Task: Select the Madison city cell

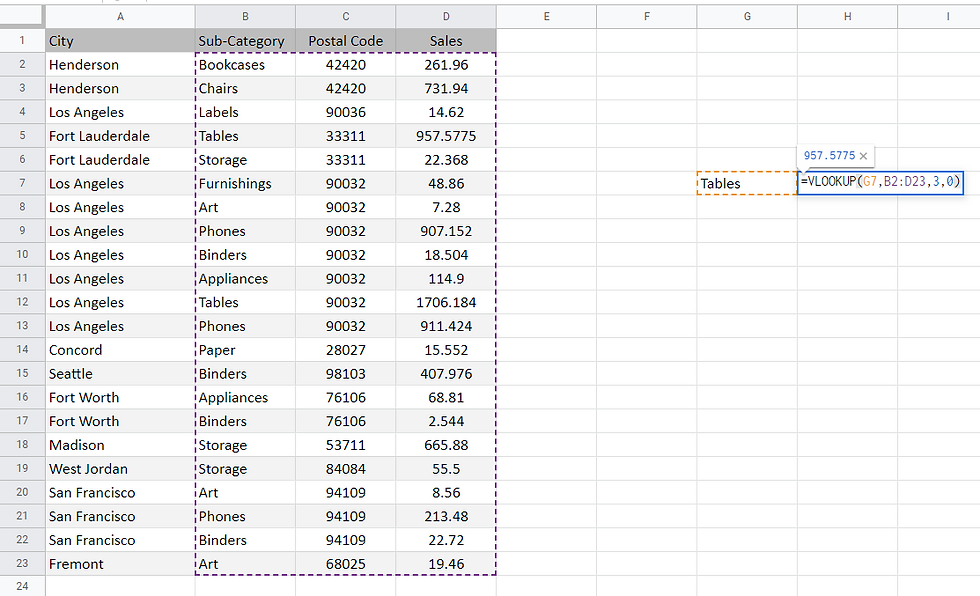Action: [120, 445]
